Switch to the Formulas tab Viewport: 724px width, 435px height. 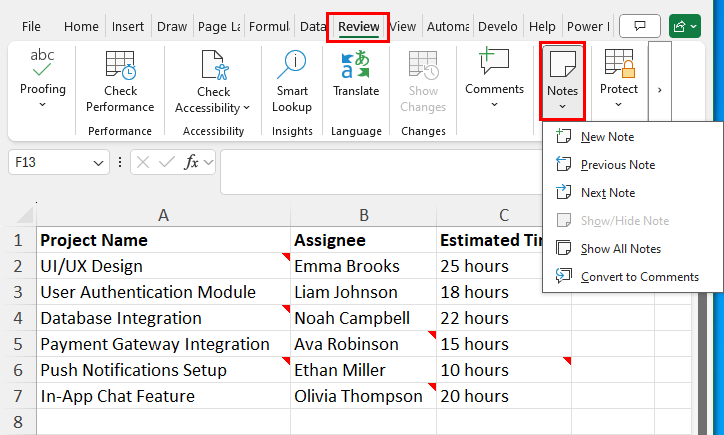[269, 27]
